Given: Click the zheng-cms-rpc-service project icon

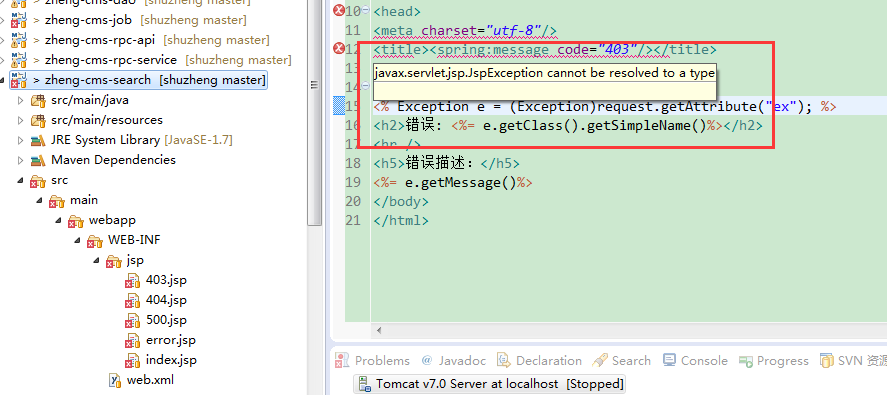Looking at the screenshot, I should [19, 61].
